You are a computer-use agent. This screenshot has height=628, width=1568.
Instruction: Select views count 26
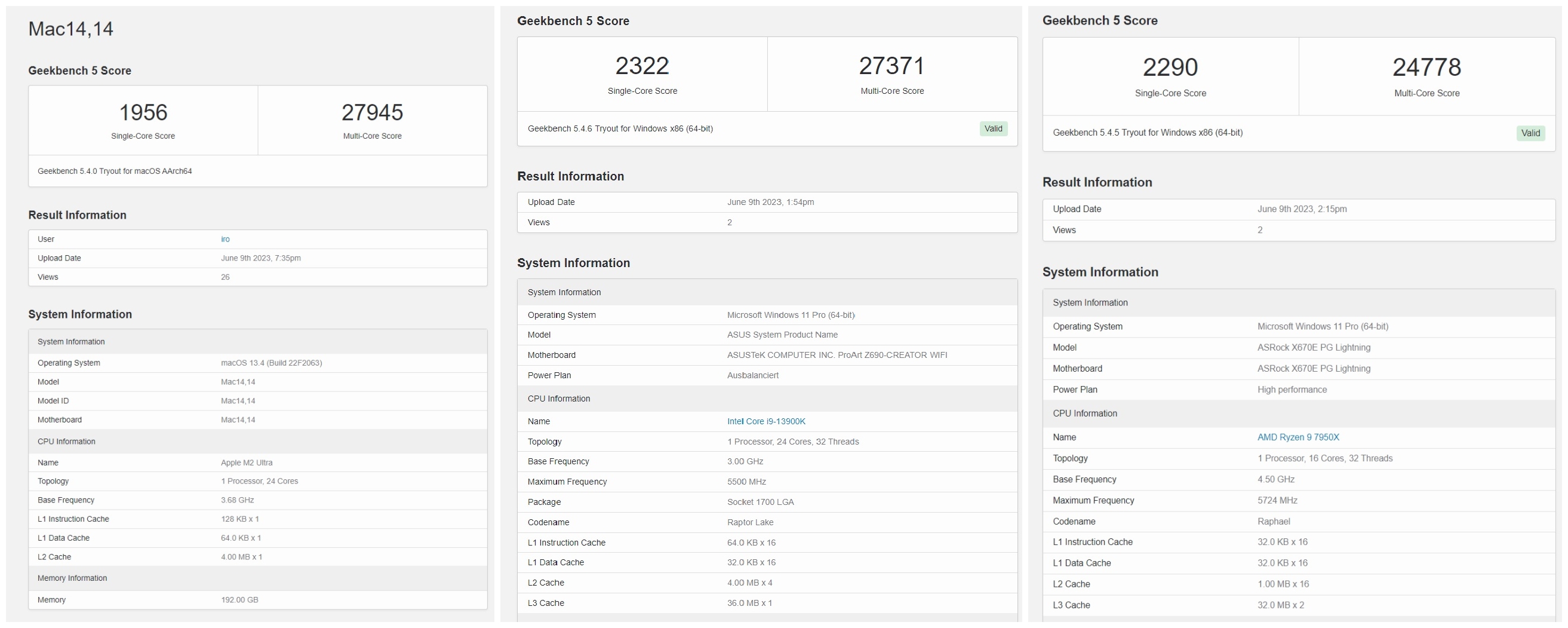pos(225,277)
